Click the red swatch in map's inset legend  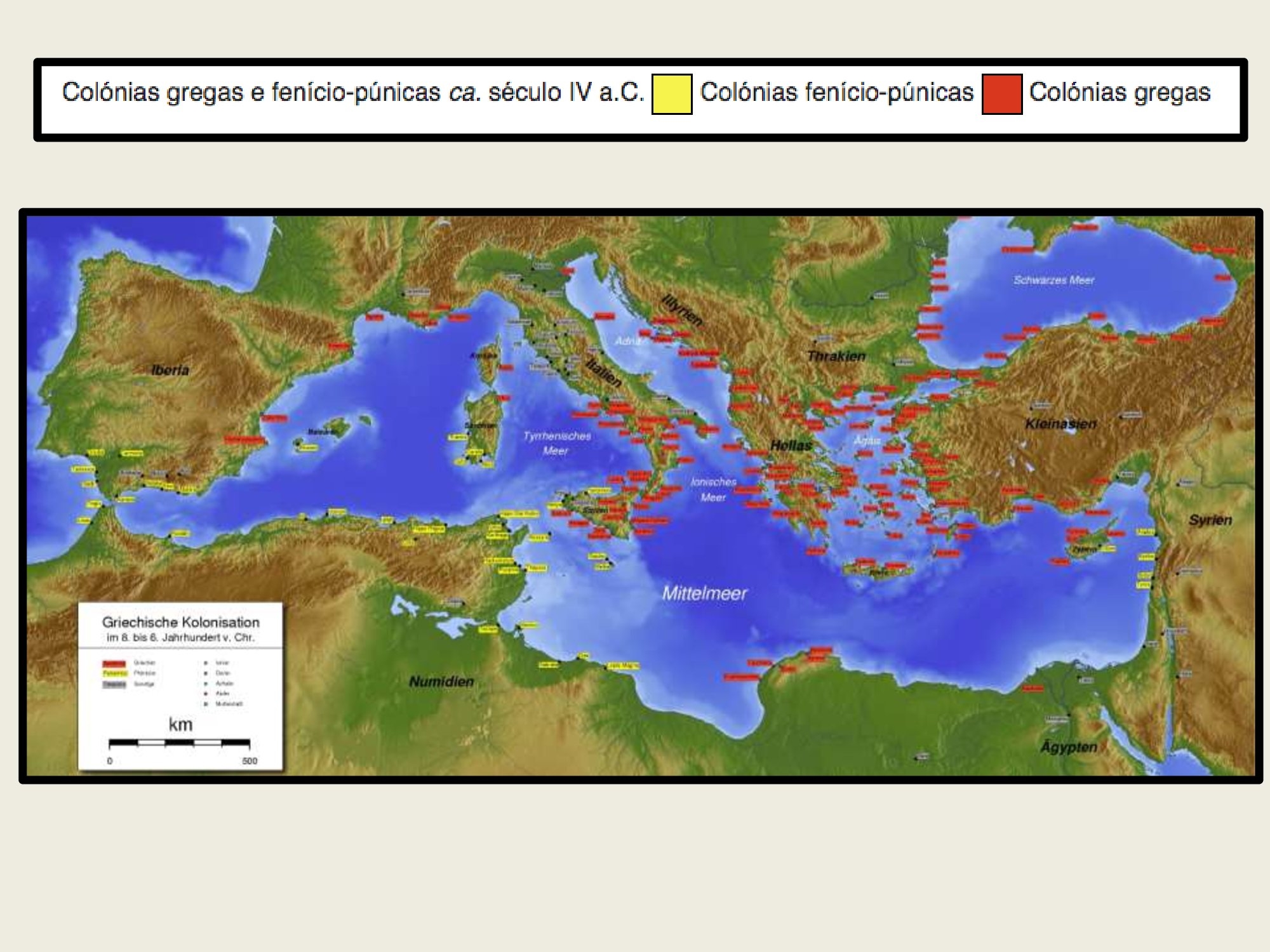pos(114,664)
